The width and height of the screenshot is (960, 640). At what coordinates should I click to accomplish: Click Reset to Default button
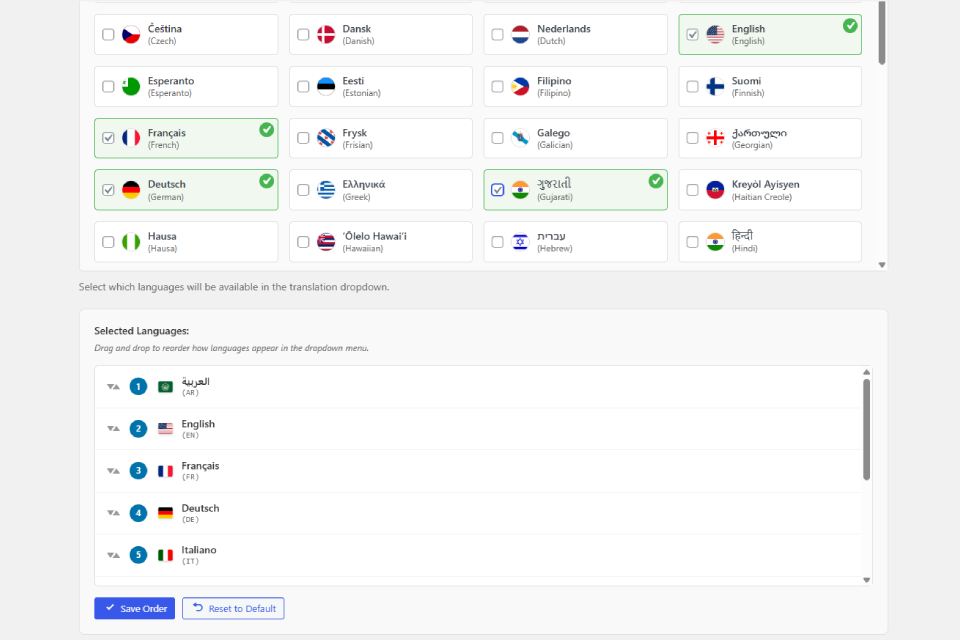point(233,608)
